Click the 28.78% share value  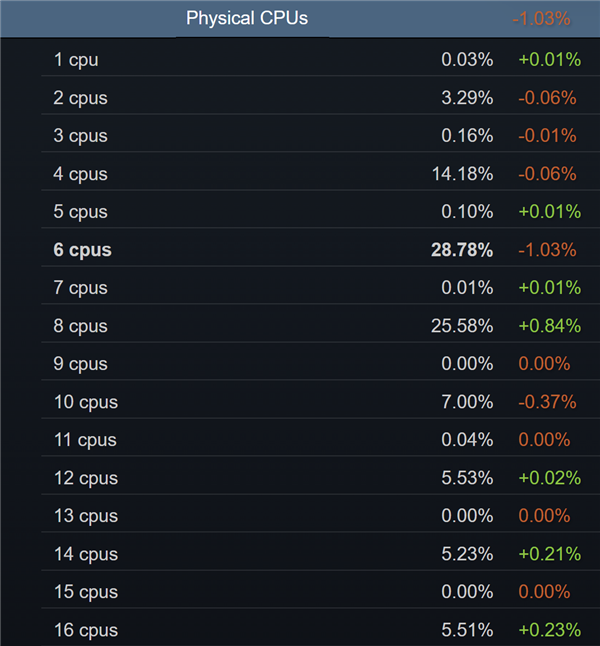pyautogui.click(x=462, y=250)
